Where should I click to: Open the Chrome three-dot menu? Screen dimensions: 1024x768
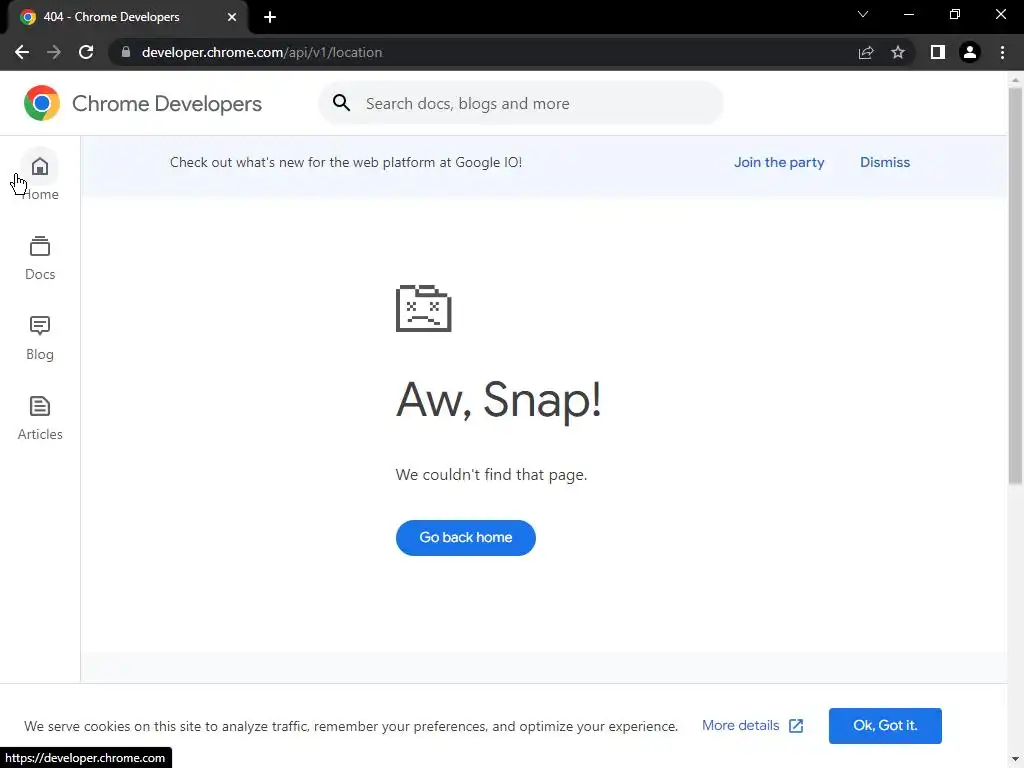[x=1002, y=52]
